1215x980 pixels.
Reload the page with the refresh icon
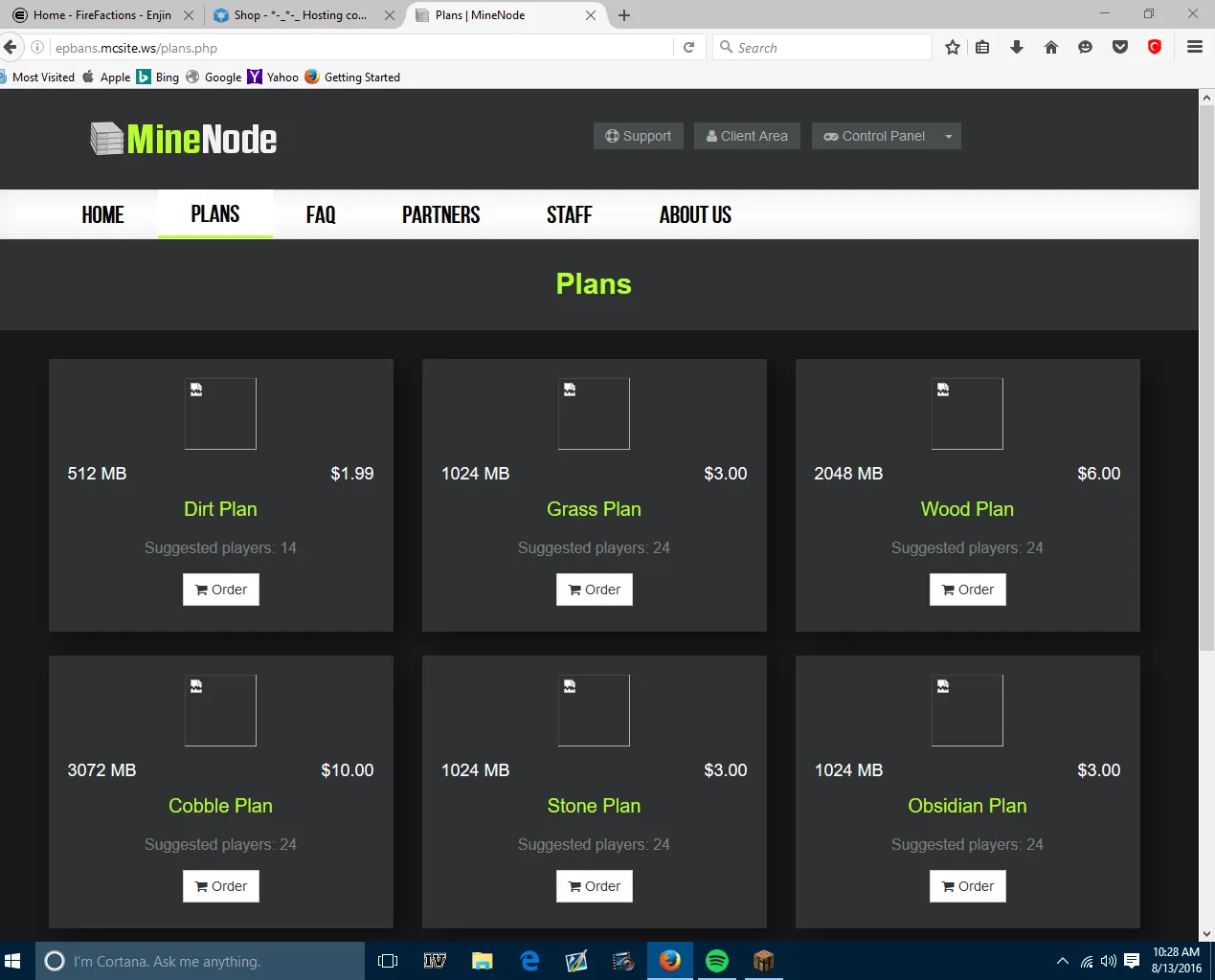pos(688,47)
